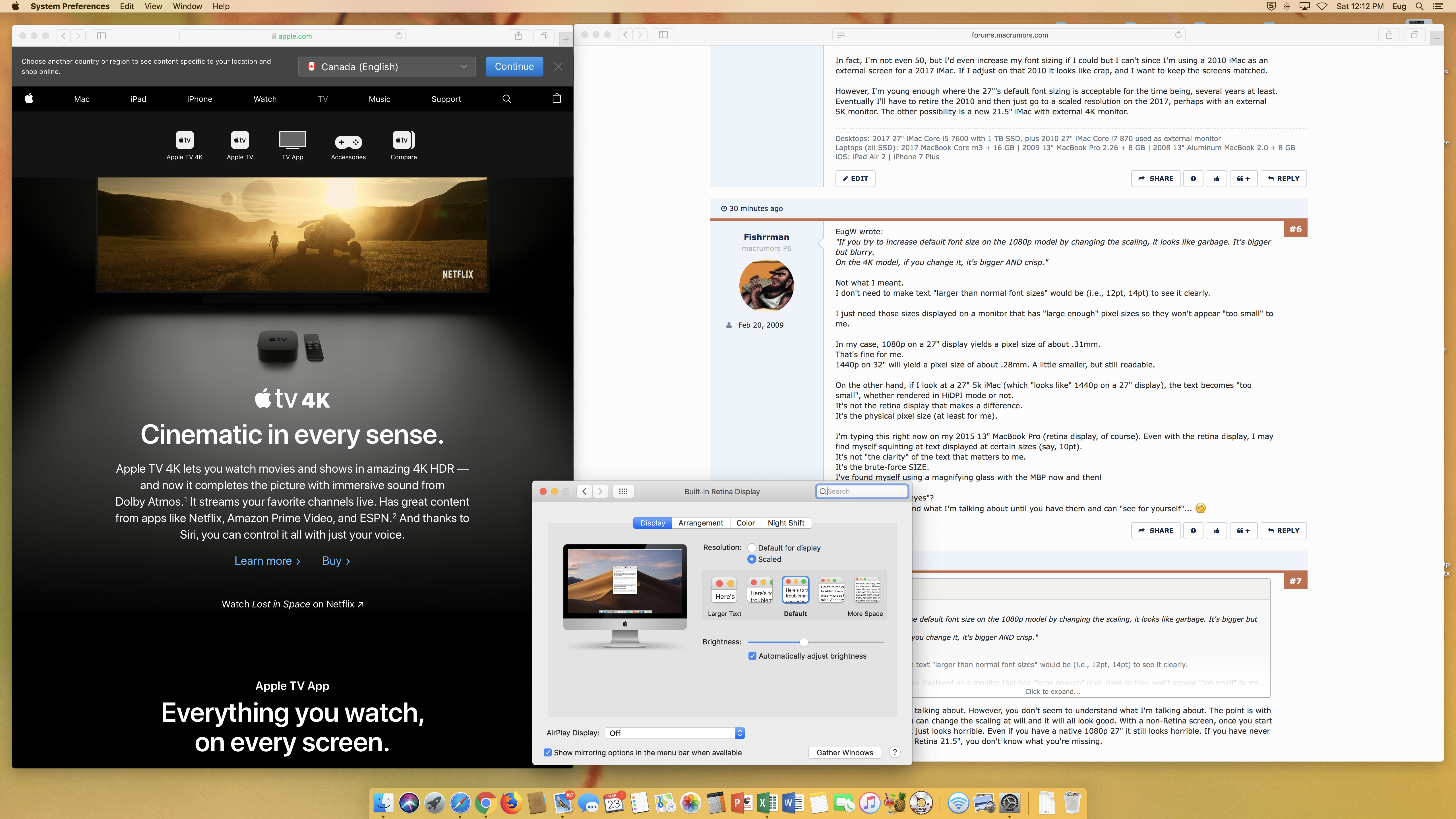
Task: Open Notification Center from menu bar
Action: (x=1438, y=6)
